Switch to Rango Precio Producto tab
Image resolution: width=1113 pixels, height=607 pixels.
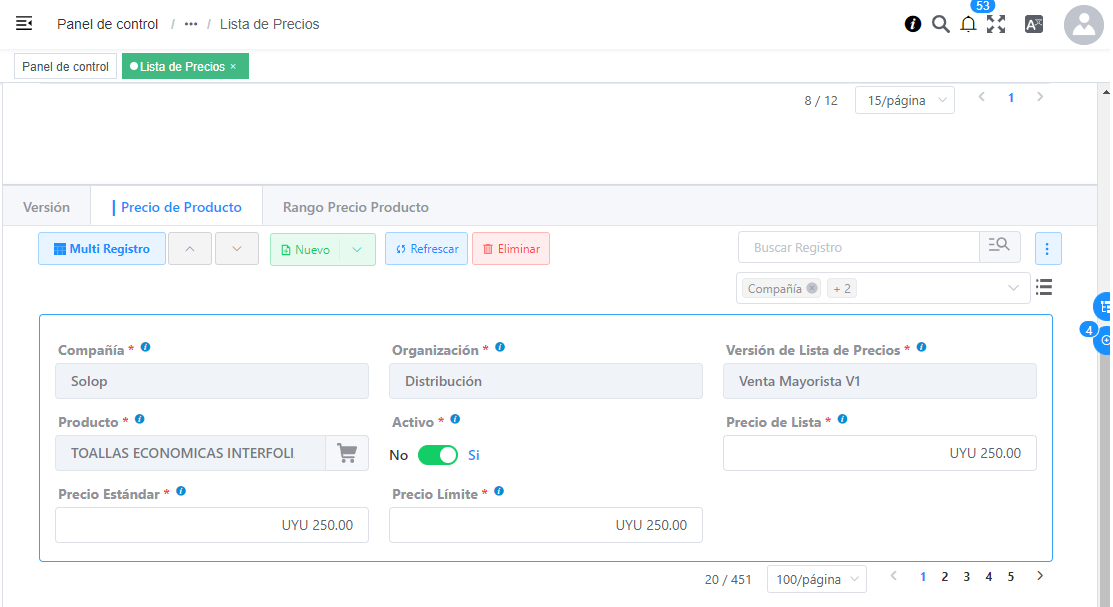355,207
